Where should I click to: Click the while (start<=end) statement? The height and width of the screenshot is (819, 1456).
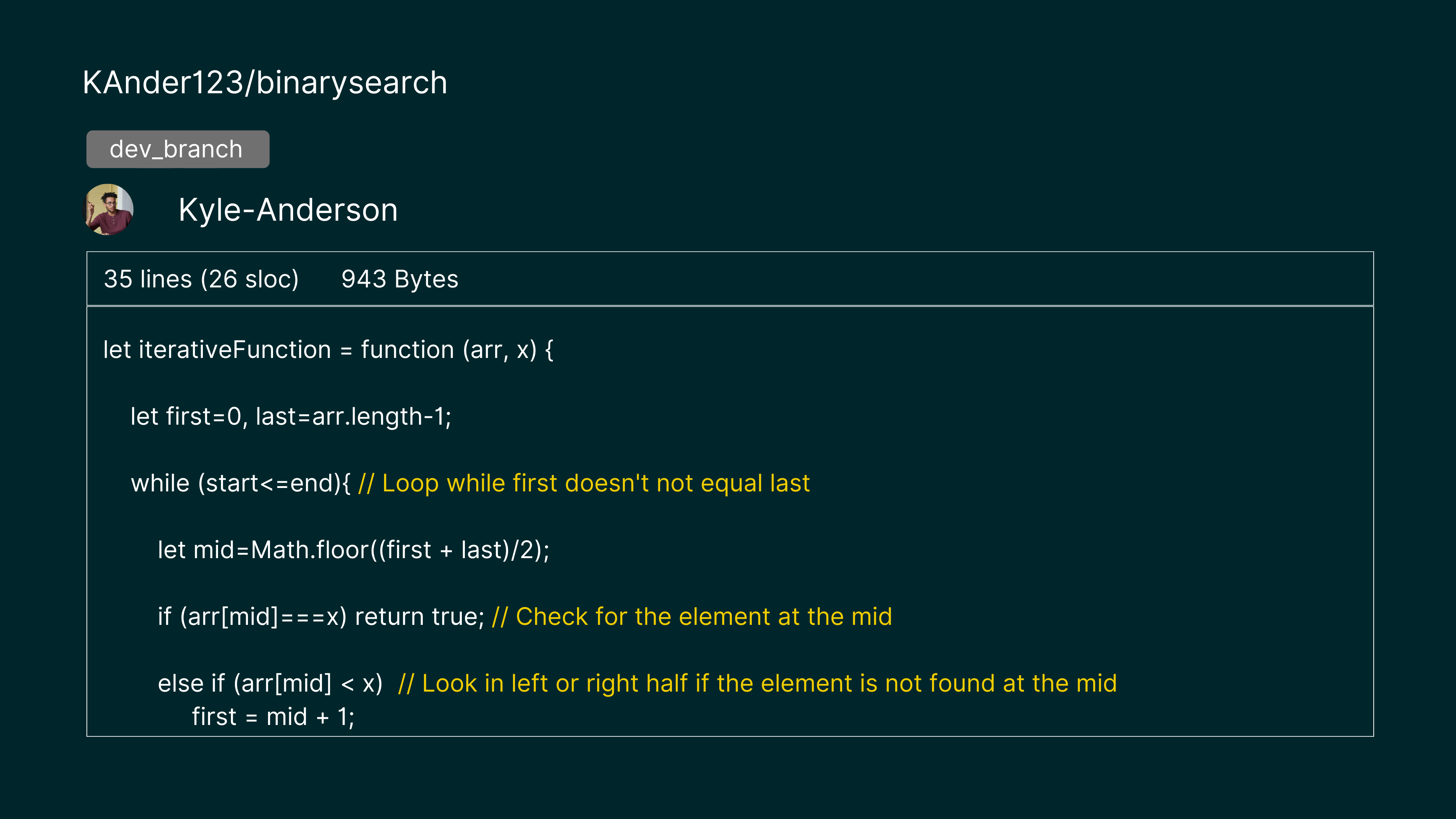point(240,483)
